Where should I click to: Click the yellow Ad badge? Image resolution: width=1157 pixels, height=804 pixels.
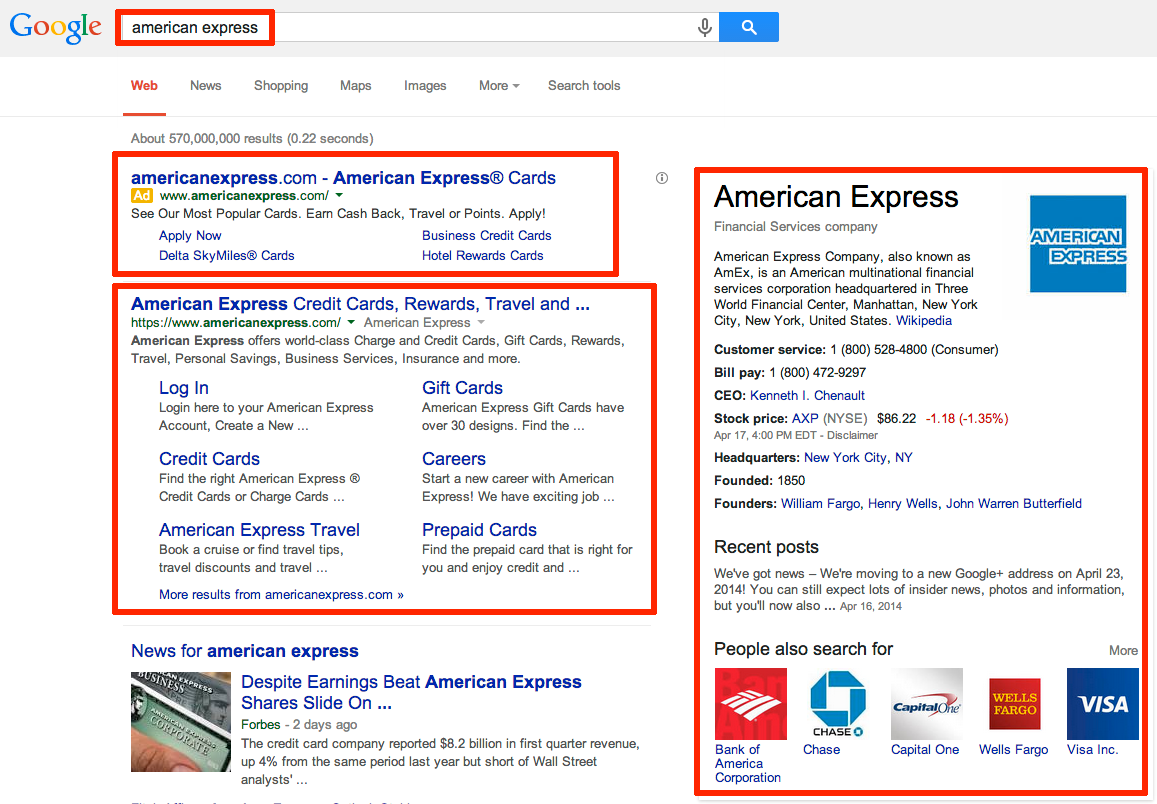pyautogui.click(x=142, y=195)
